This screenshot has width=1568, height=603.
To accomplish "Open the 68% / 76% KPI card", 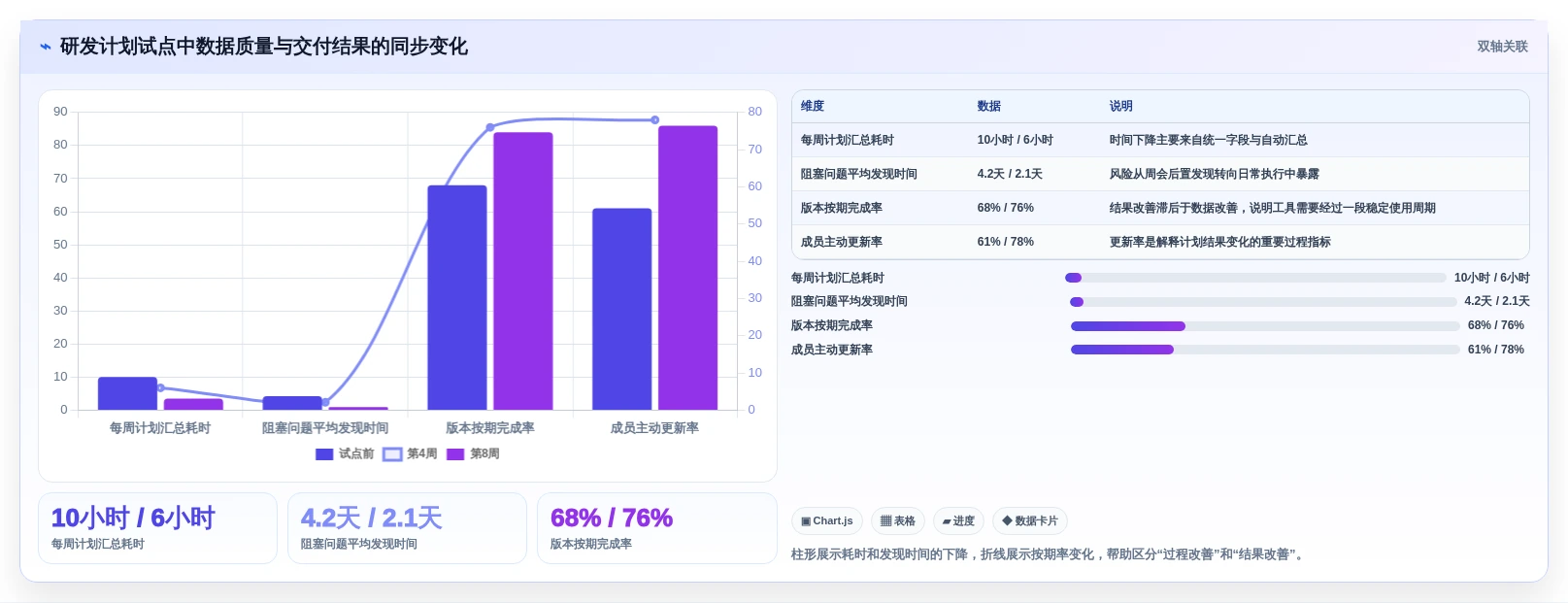I will 656,528.
